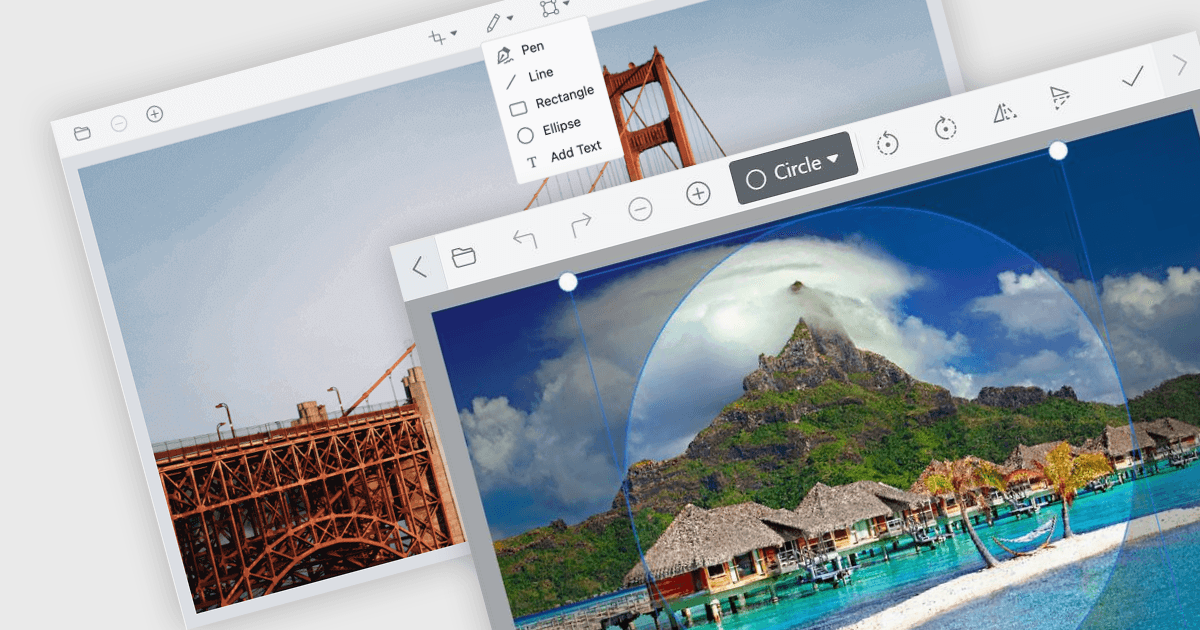
Task: Open the pencil draw dropdown in the back window
Action: 499,21
